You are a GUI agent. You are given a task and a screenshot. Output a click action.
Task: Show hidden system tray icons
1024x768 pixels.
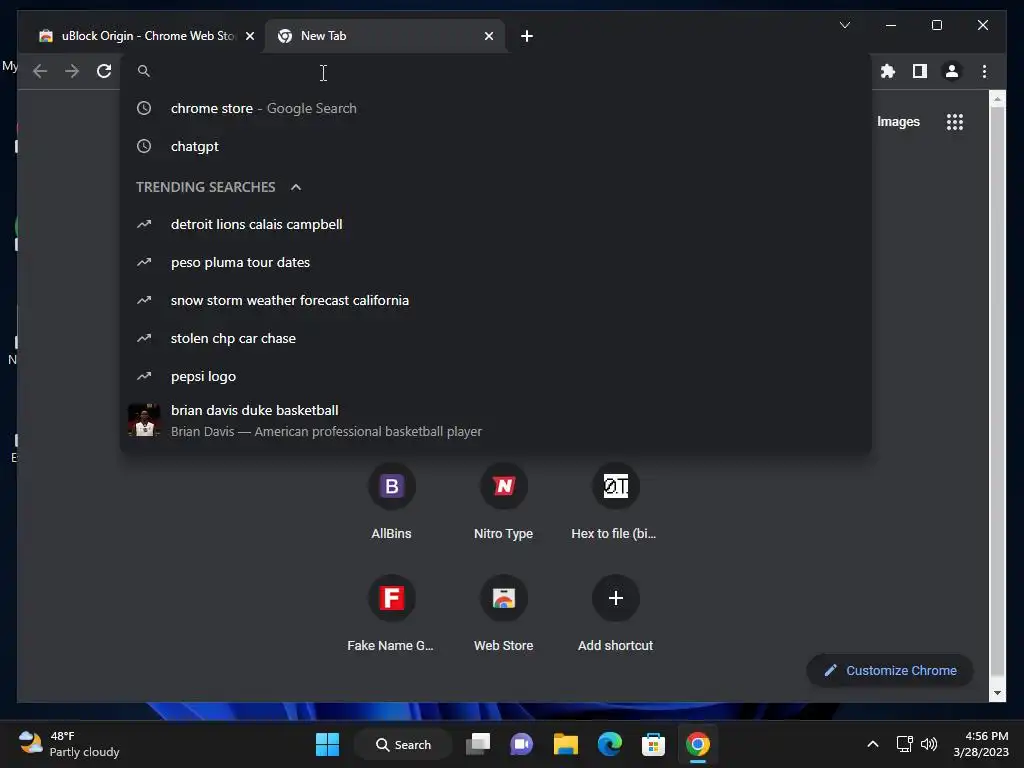pyautogui.click(x=872, y=744)
